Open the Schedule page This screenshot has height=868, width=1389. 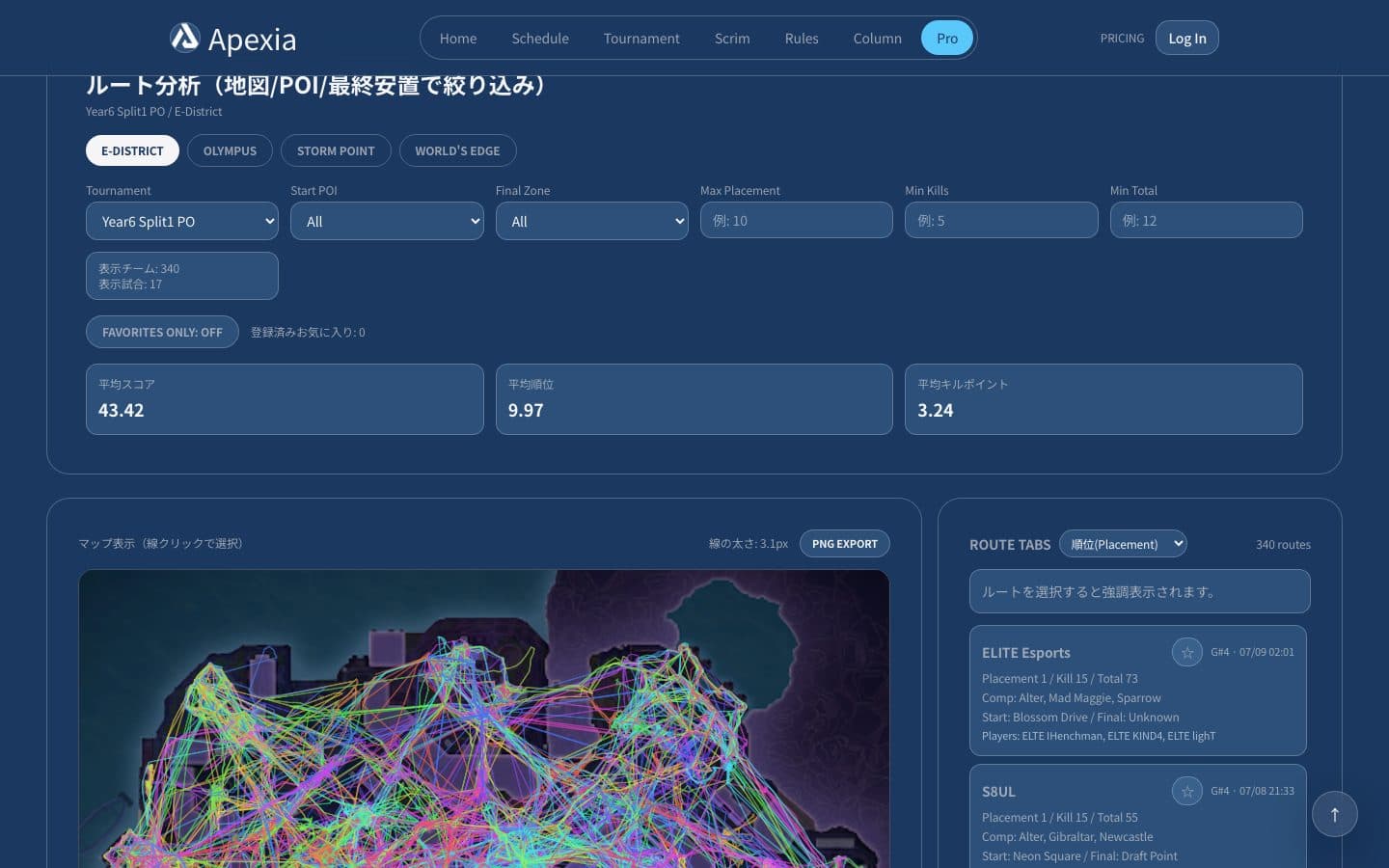[540, 39]
